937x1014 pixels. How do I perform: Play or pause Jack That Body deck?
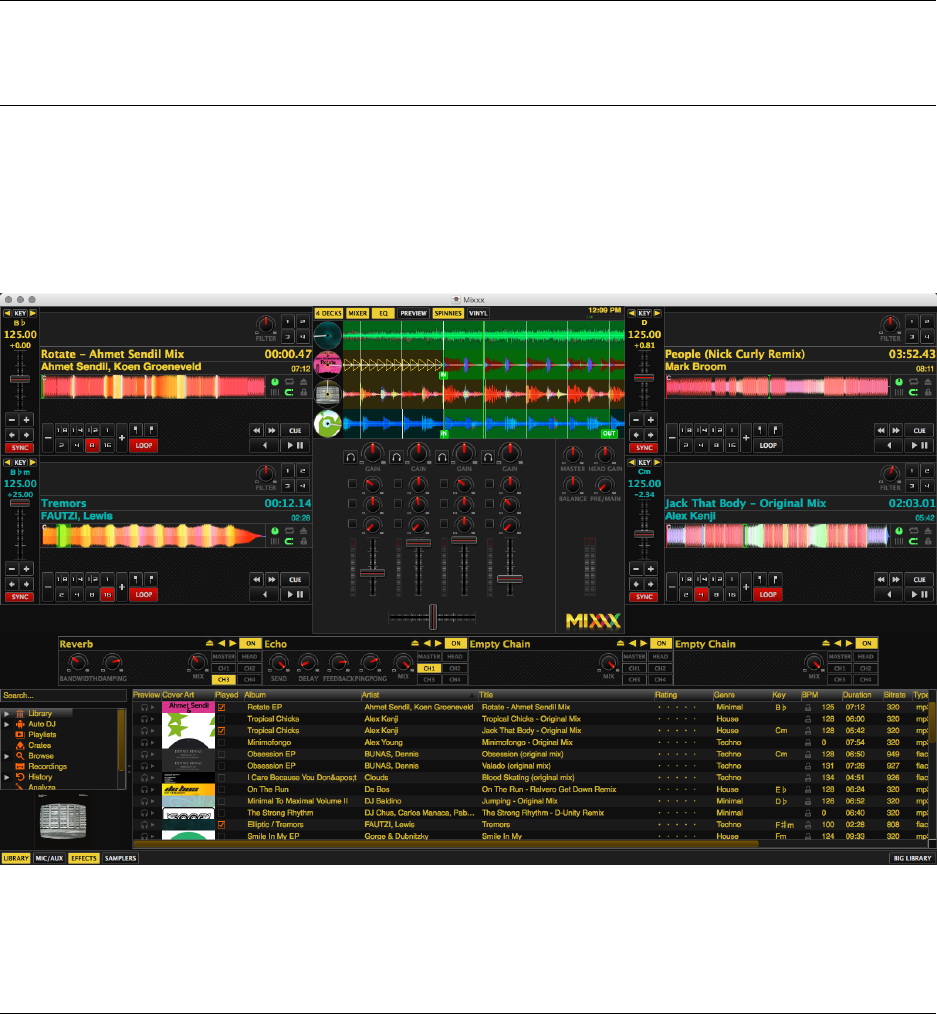pos(920,595)
